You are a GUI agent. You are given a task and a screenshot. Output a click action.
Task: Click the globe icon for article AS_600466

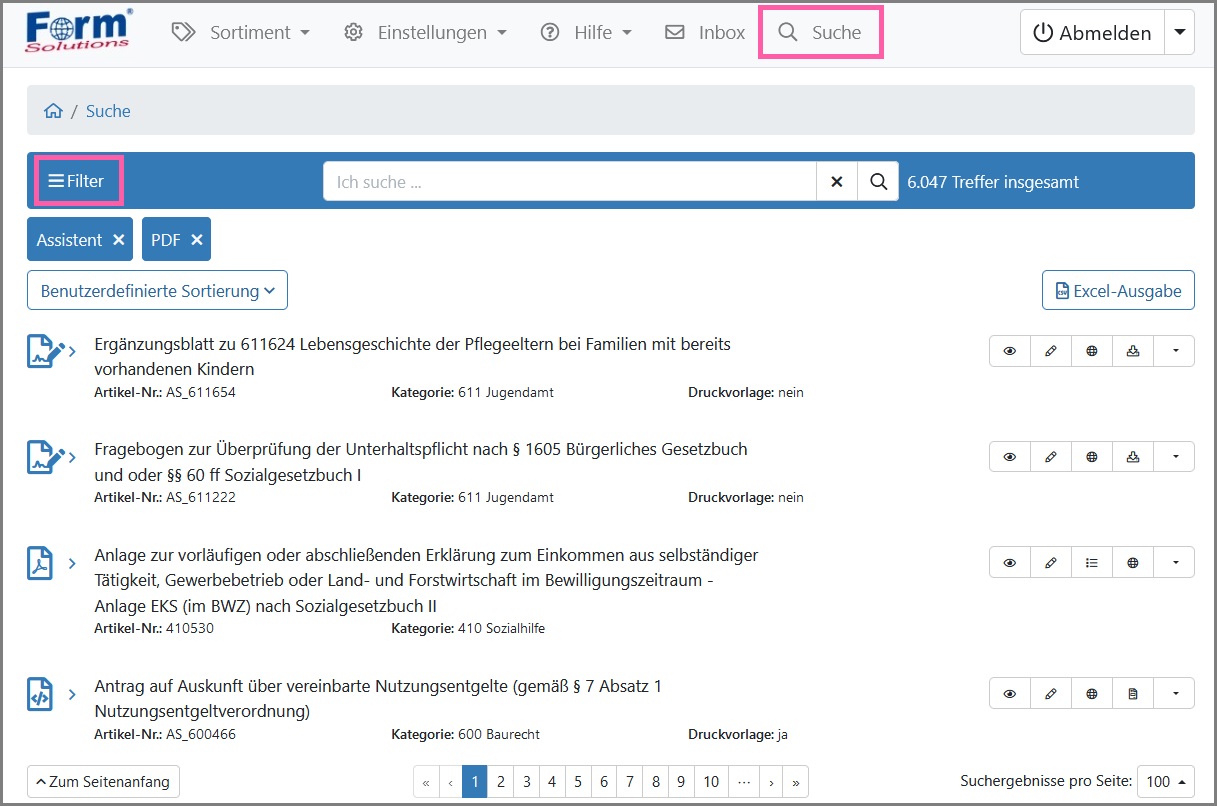[x=1092, y=693]
